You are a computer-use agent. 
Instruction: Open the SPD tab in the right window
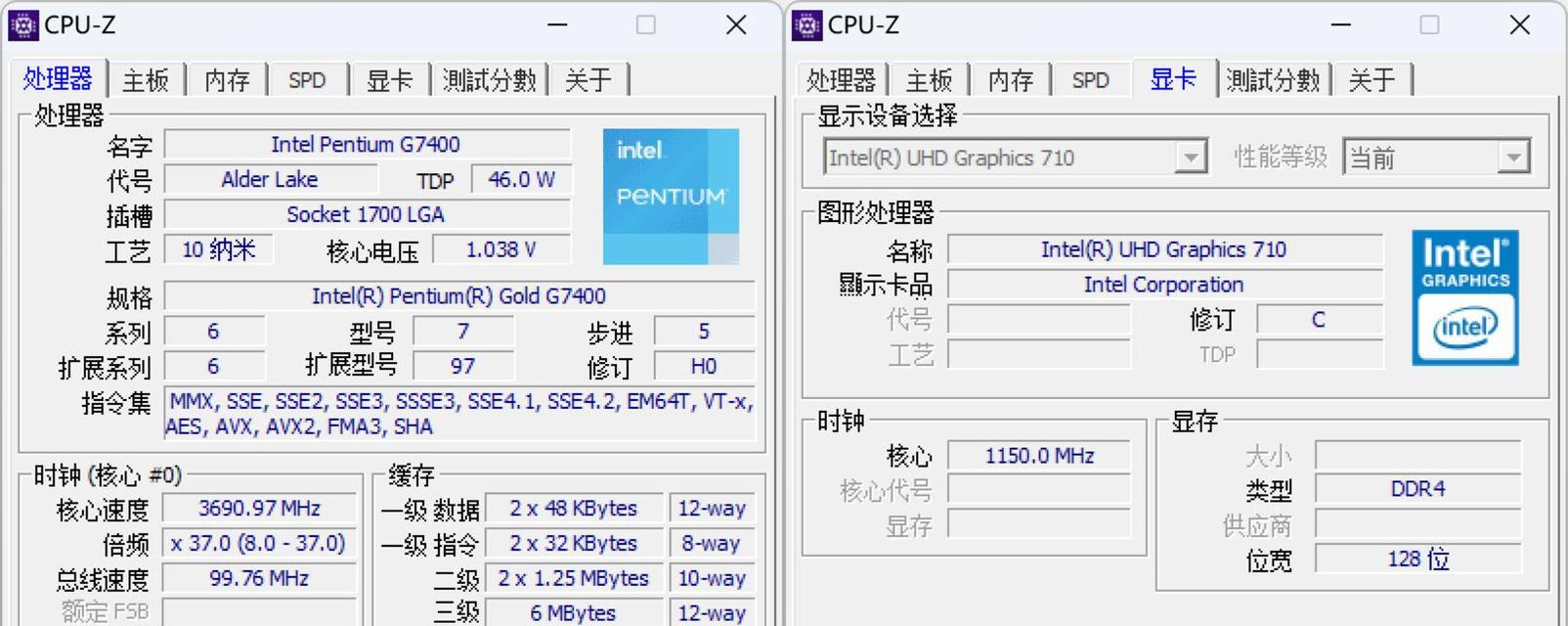click(x=1090, y=80)
